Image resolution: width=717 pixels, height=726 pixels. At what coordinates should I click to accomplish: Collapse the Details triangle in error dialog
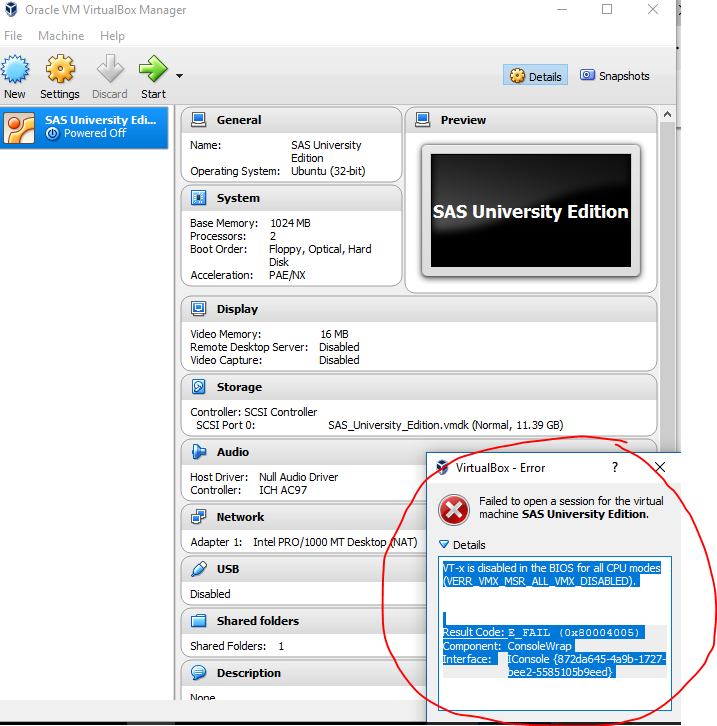click(x=443, y=544)
